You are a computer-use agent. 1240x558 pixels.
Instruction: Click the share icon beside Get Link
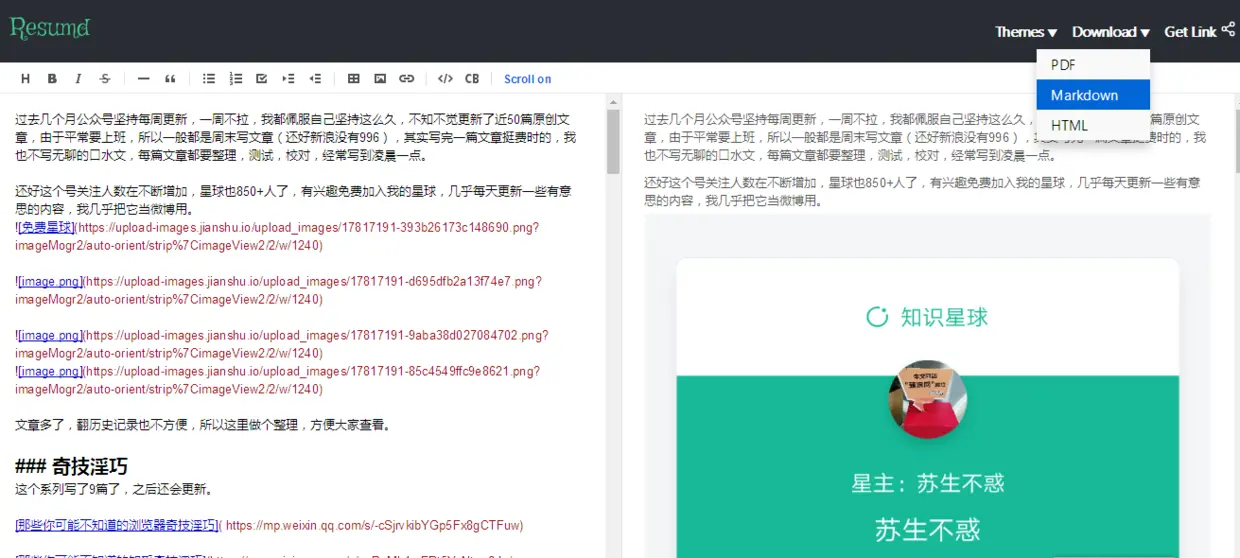click(1228, 30)
